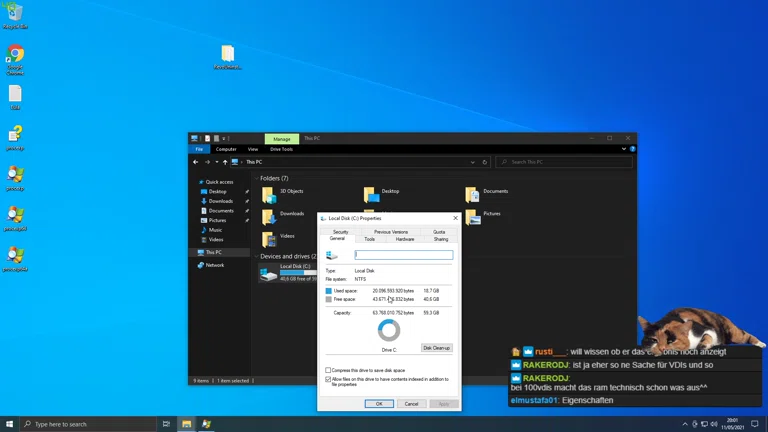
Task: Open the Windows Start menu
Action: [9, 424]
